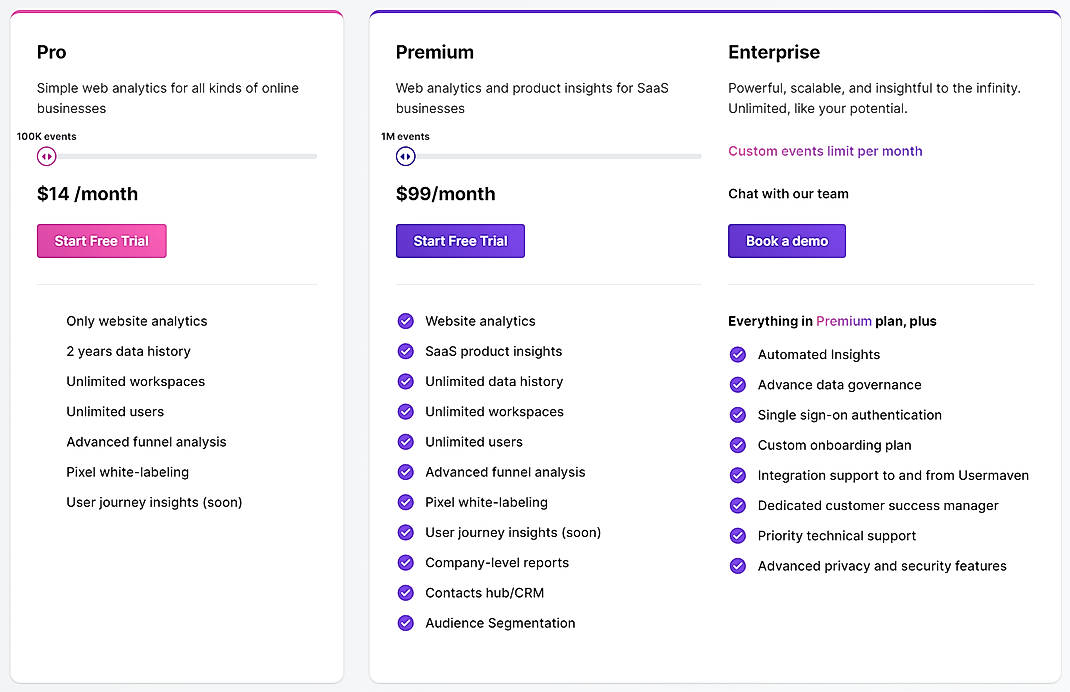The image size is (1070, 692).
Task: Click the checkmark beside Advanced funnel analysis in Premium
Action: click(x=406, y=472)
